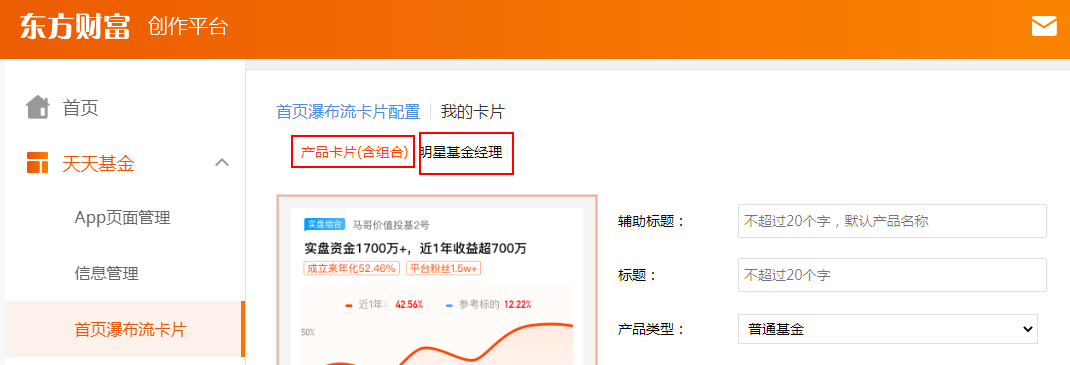Open 信息管理 menu item
This screenshot has height=365, width=1070.
point(106,274)
